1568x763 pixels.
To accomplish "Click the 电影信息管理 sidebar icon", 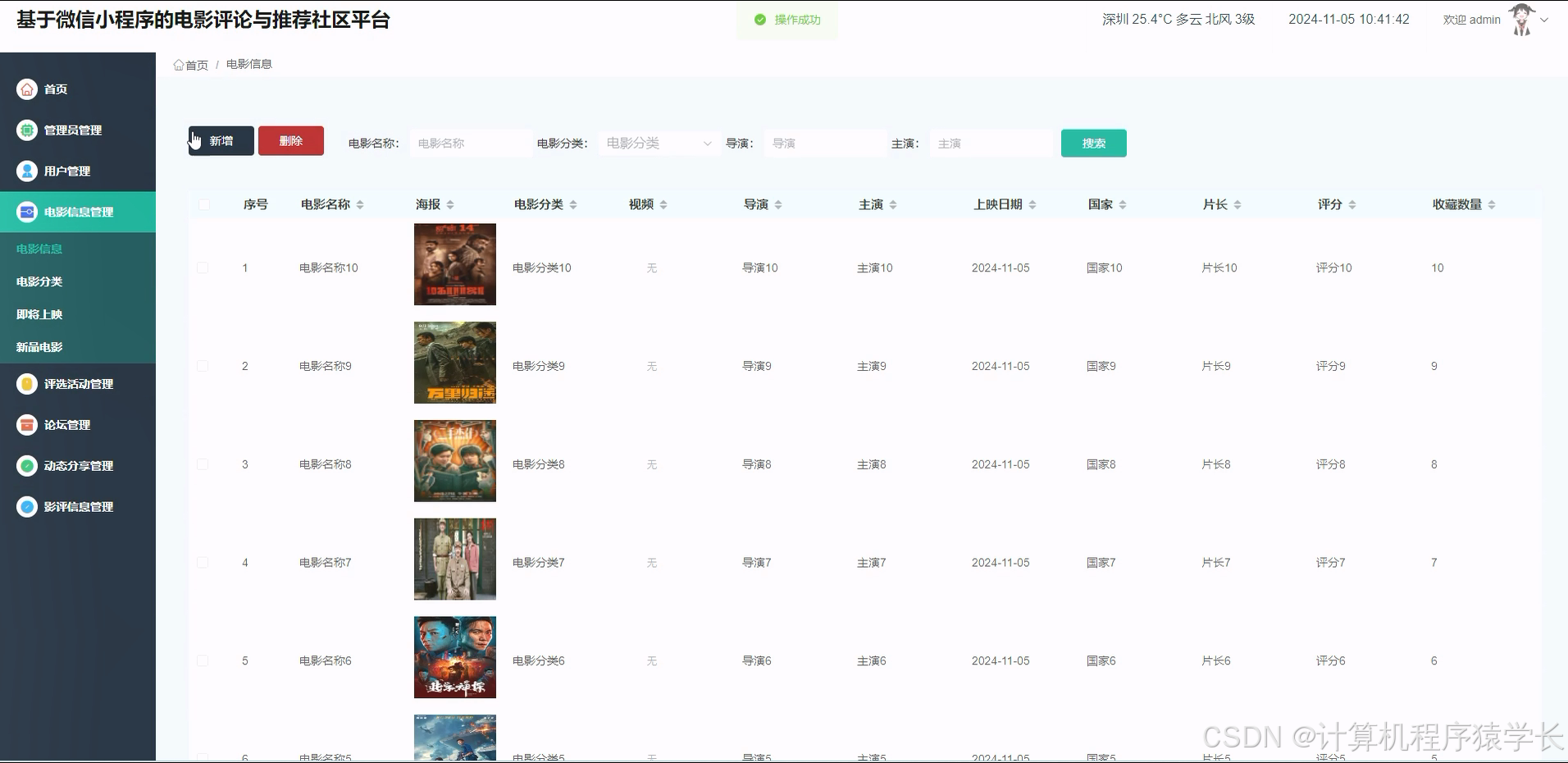I will point(27,212).
